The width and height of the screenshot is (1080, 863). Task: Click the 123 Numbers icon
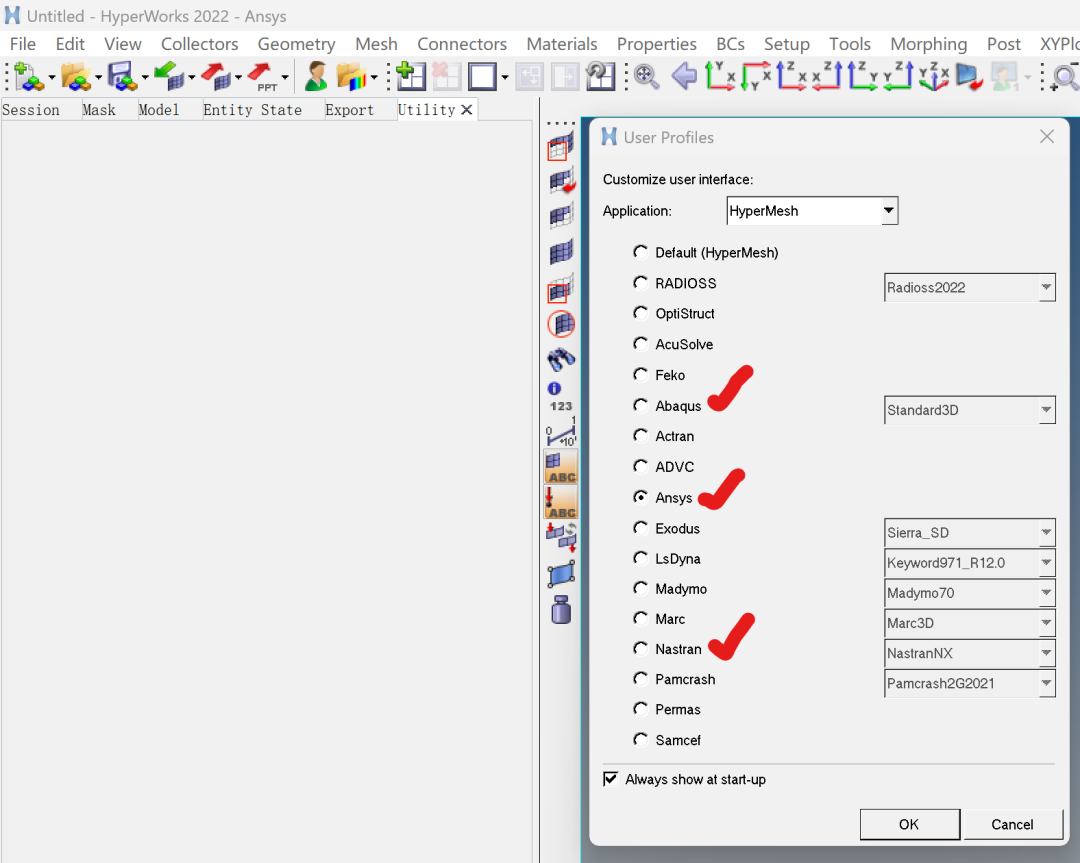click(561, 406)
